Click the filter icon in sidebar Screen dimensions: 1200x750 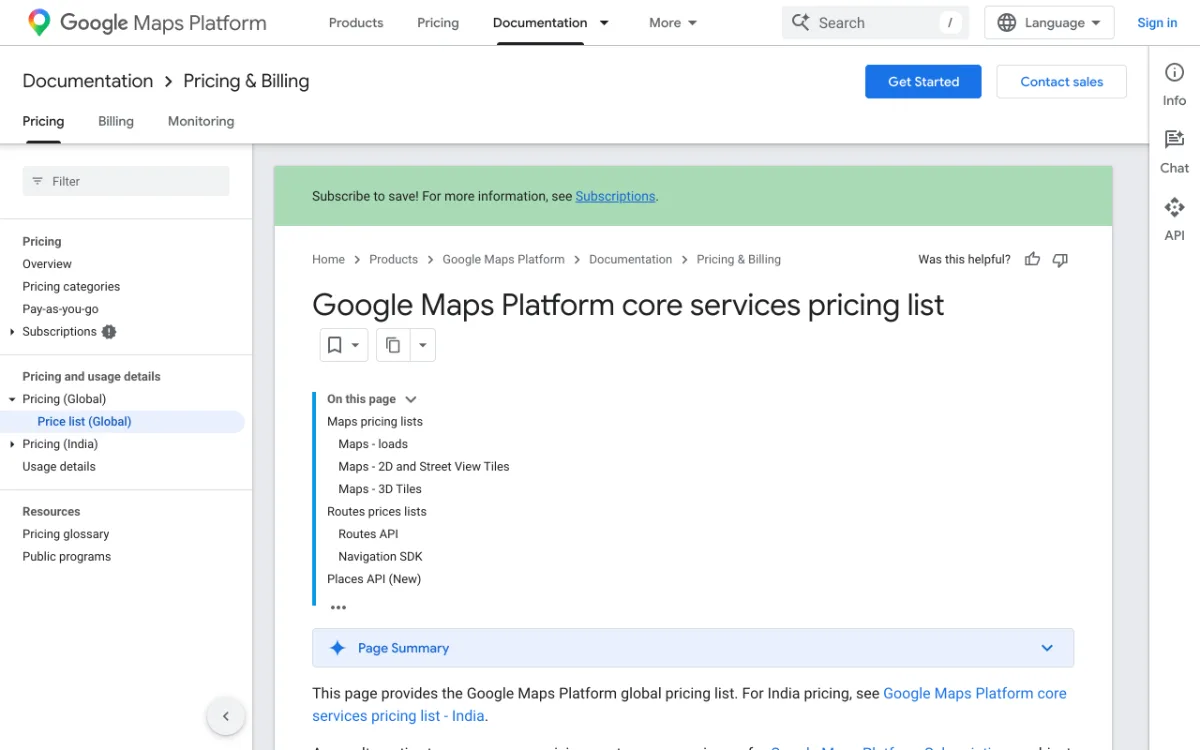click(x=38, y=181)
